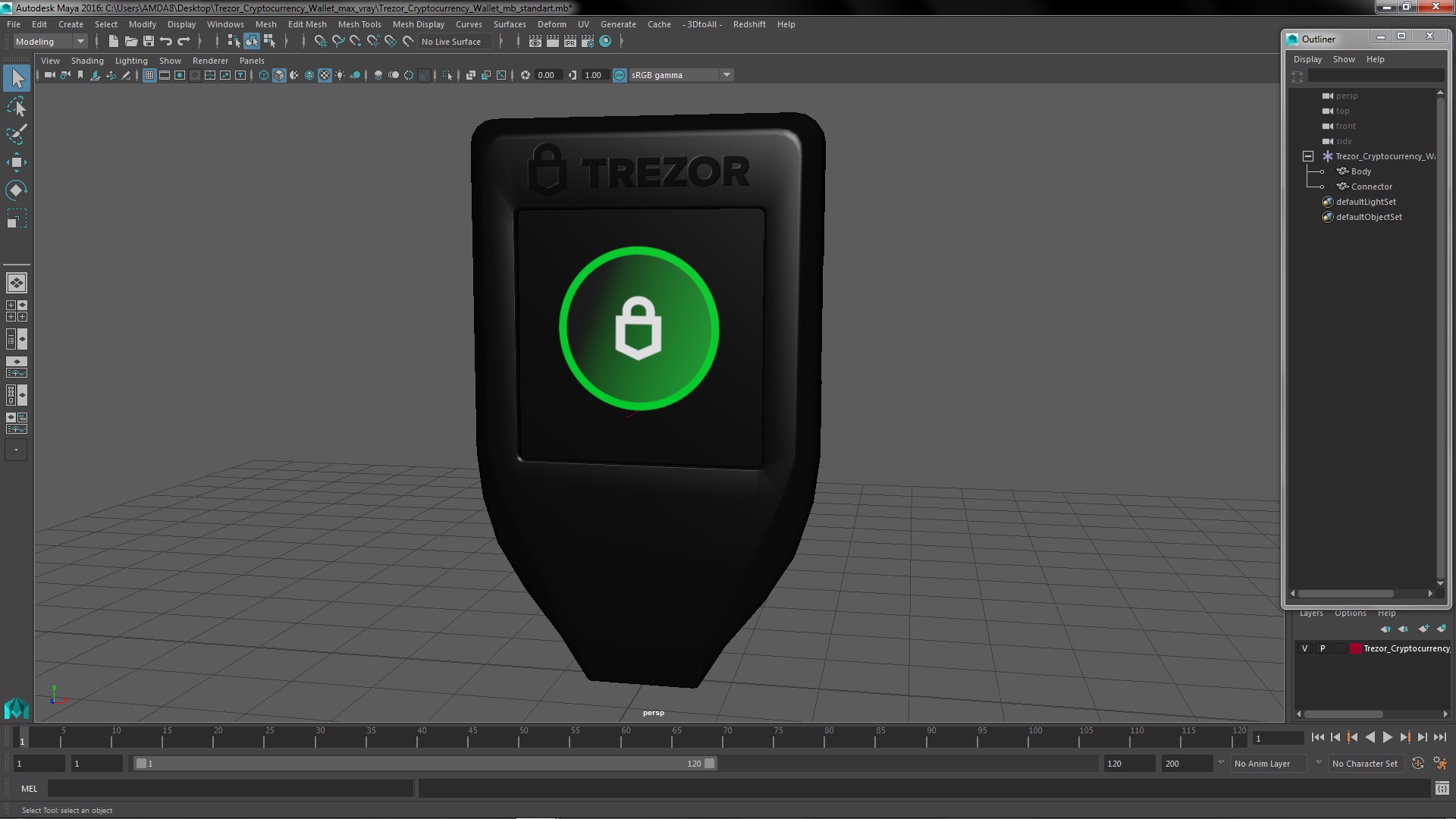Toggle layer playback P box
The height and width of the screenshot is (819, 1456).
[1323, 649]
